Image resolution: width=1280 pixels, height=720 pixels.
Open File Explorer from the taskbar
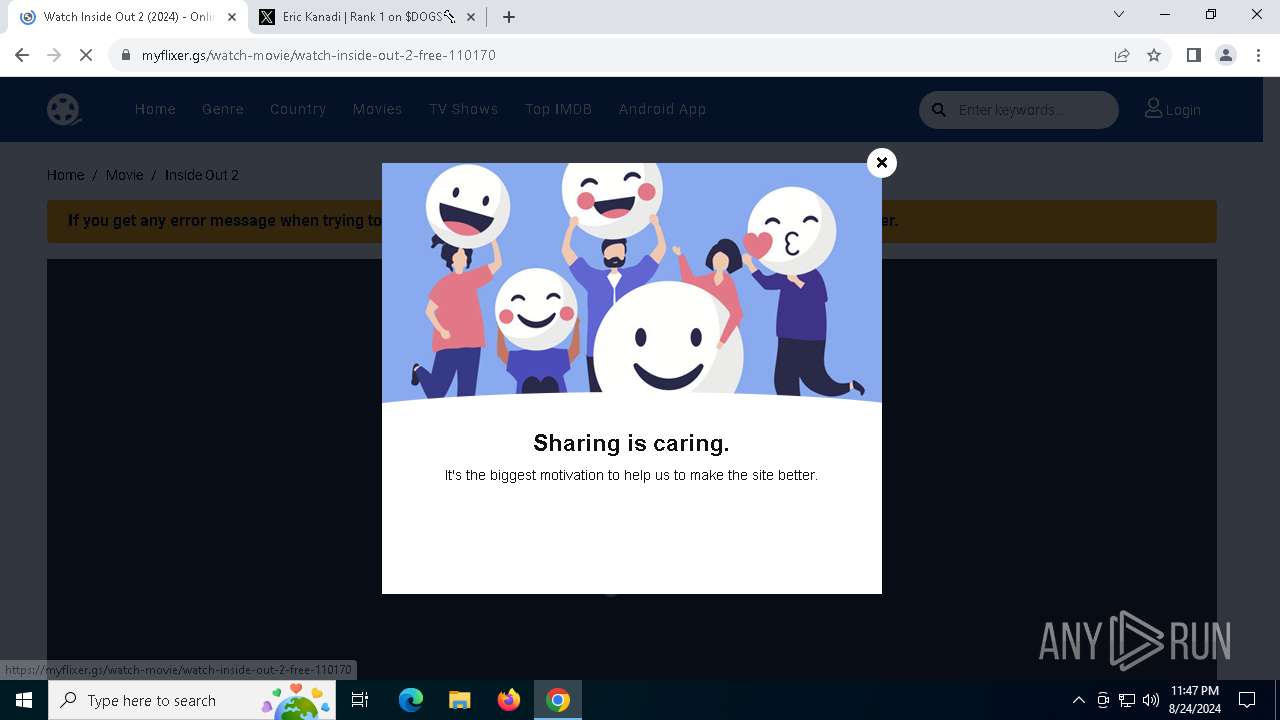[x=460, y=700]
